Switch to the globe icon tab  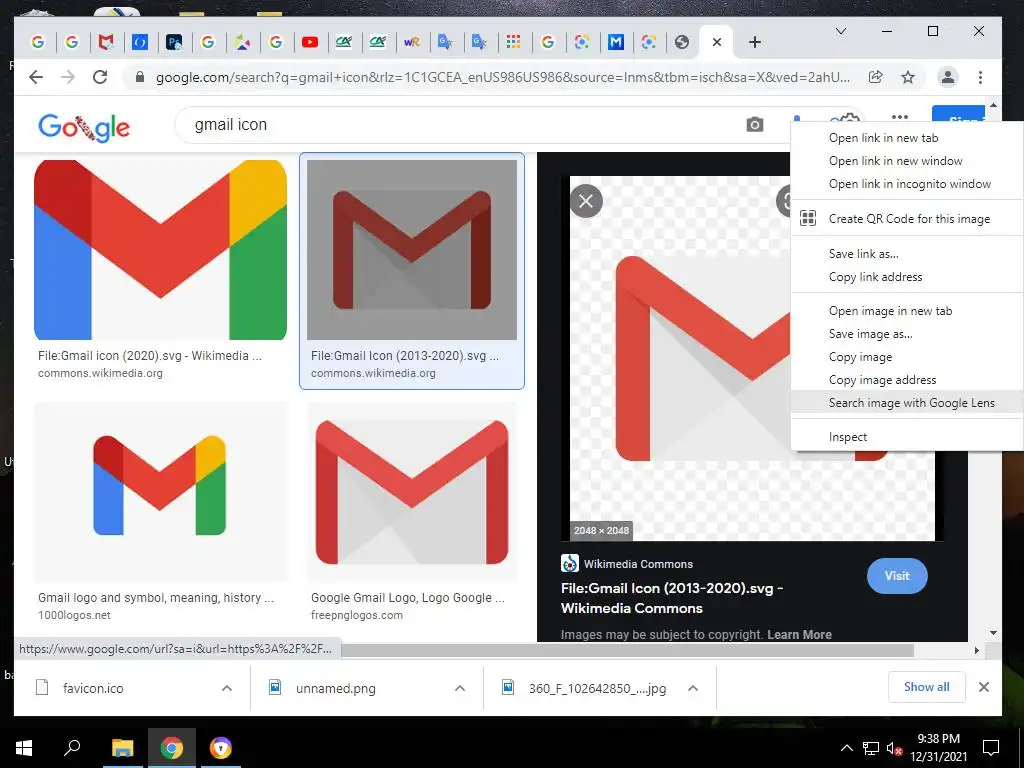coord(682,42)
